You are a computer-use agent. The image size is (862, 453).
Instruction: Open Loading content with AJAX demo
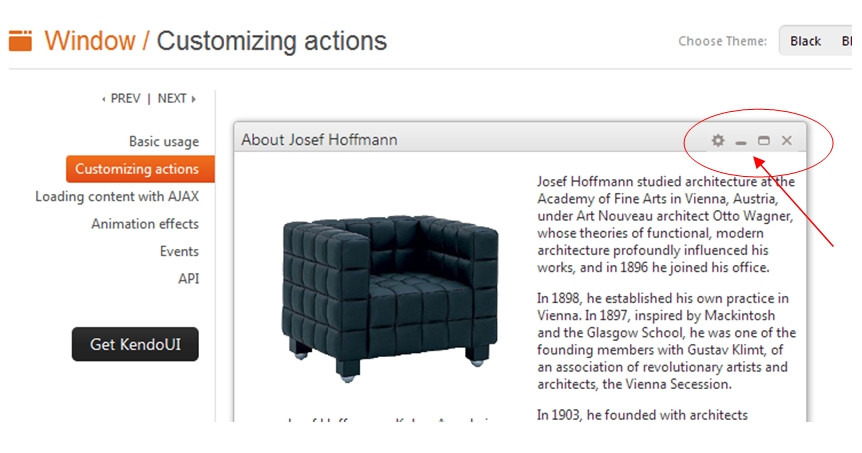(117, 196)
